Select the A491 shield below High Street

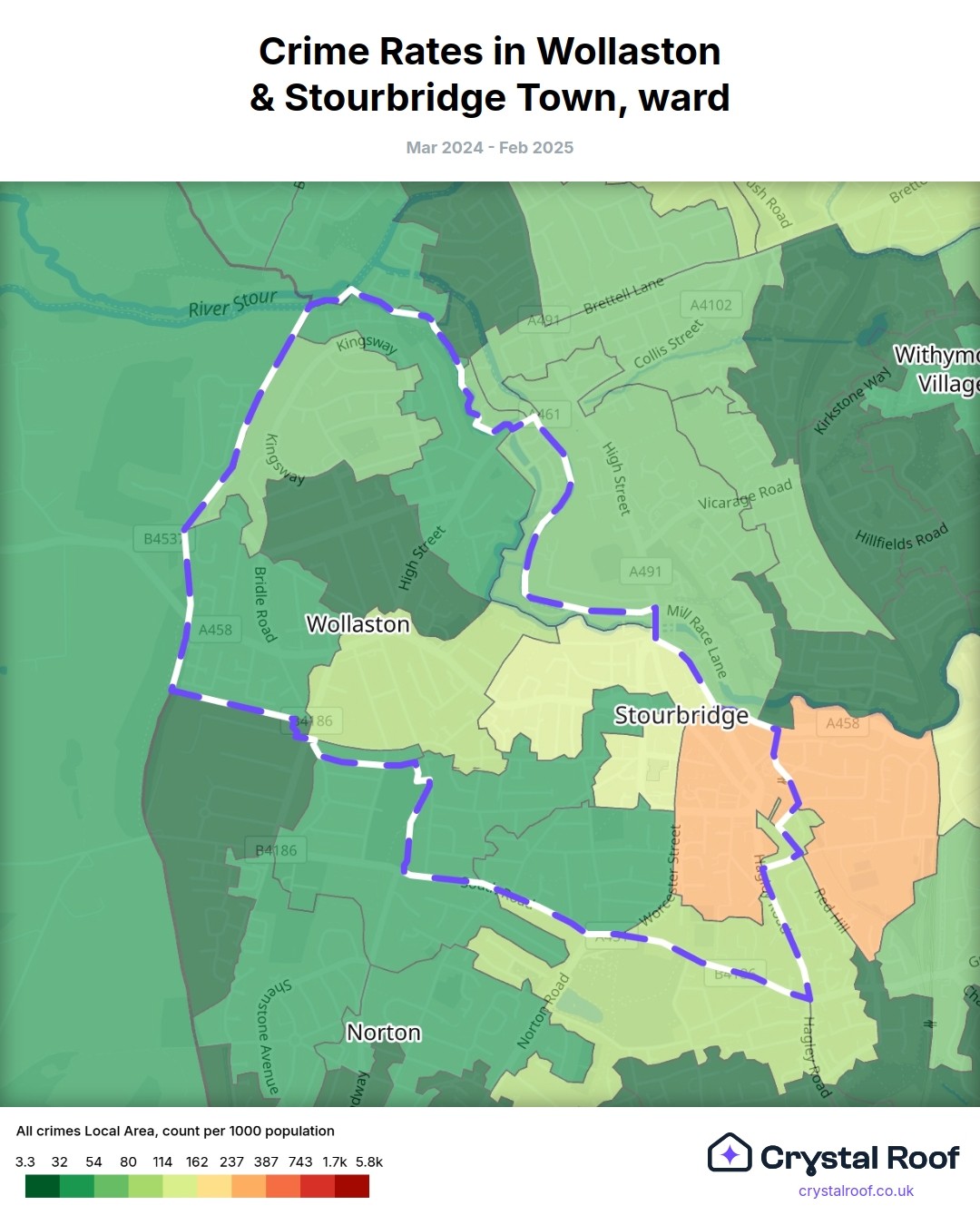pos(645,572)
